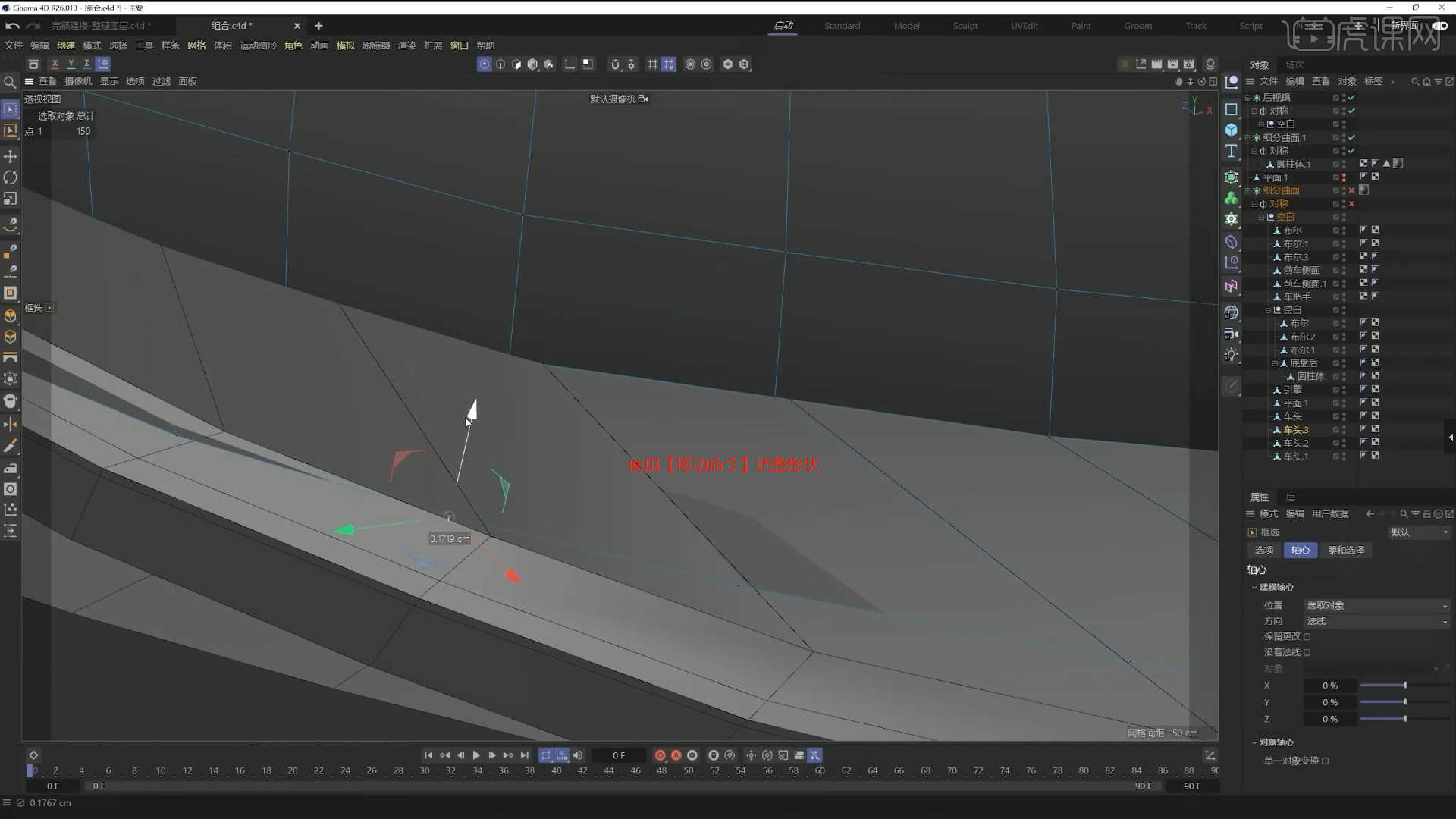Click Play forward button in timeline

tap(476, 755)
